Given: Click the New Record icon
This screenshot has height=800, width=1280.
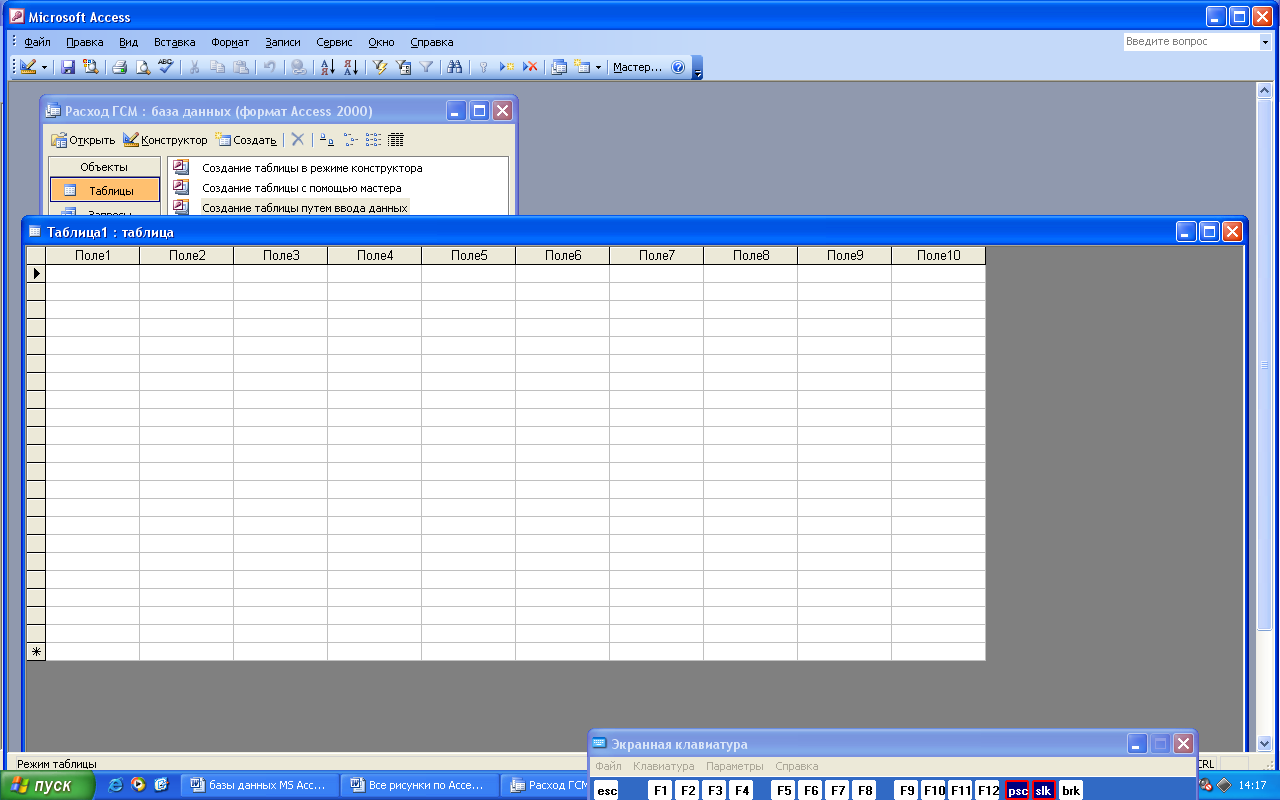Looking at the screenshot, I should click(x=507, y=67).
